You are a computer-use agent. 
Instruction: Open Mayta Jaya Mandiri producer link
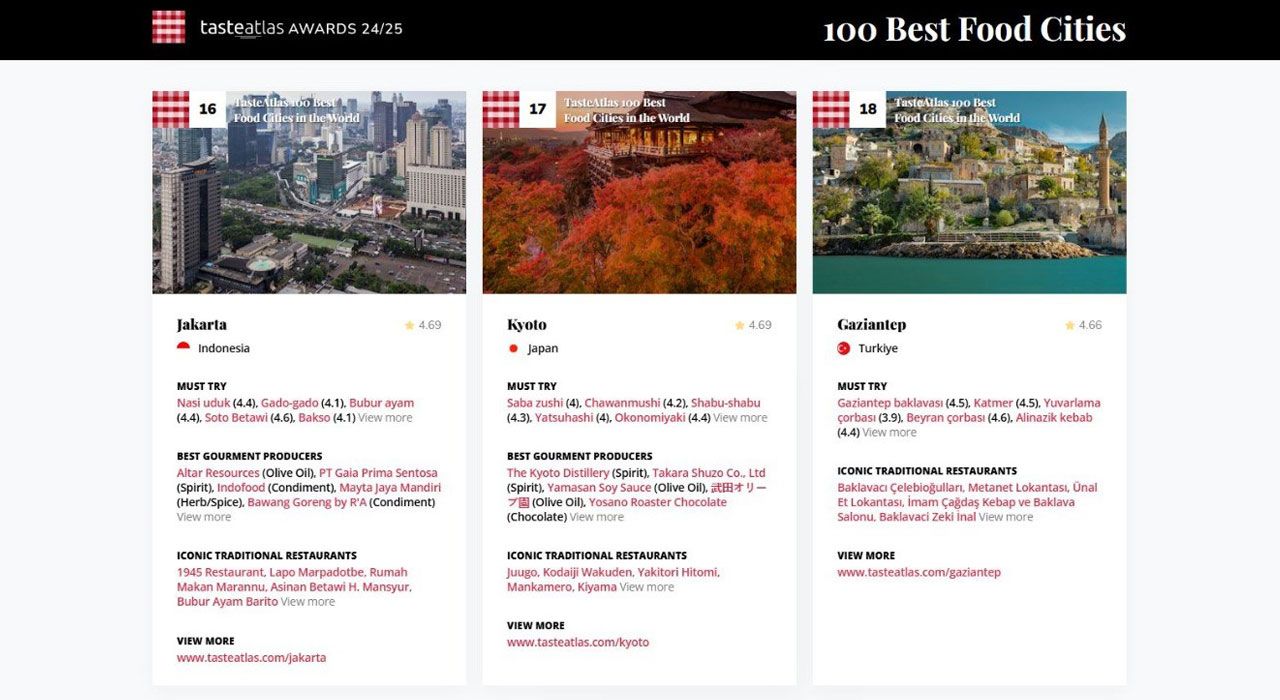[390, 488]
